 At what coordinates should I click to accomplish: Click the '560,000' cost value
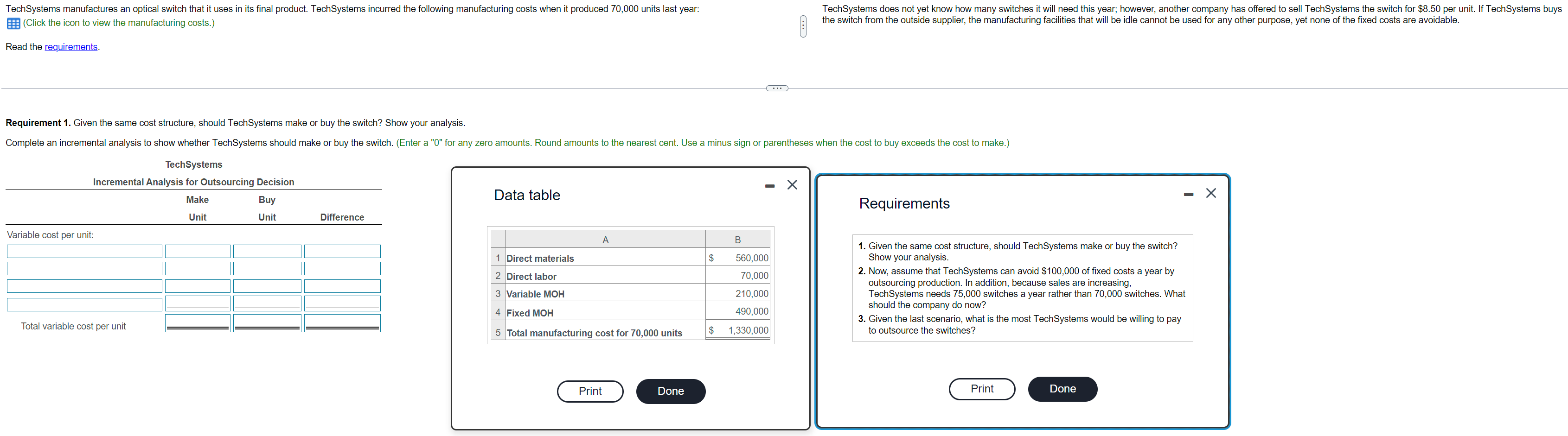[752, 258]
